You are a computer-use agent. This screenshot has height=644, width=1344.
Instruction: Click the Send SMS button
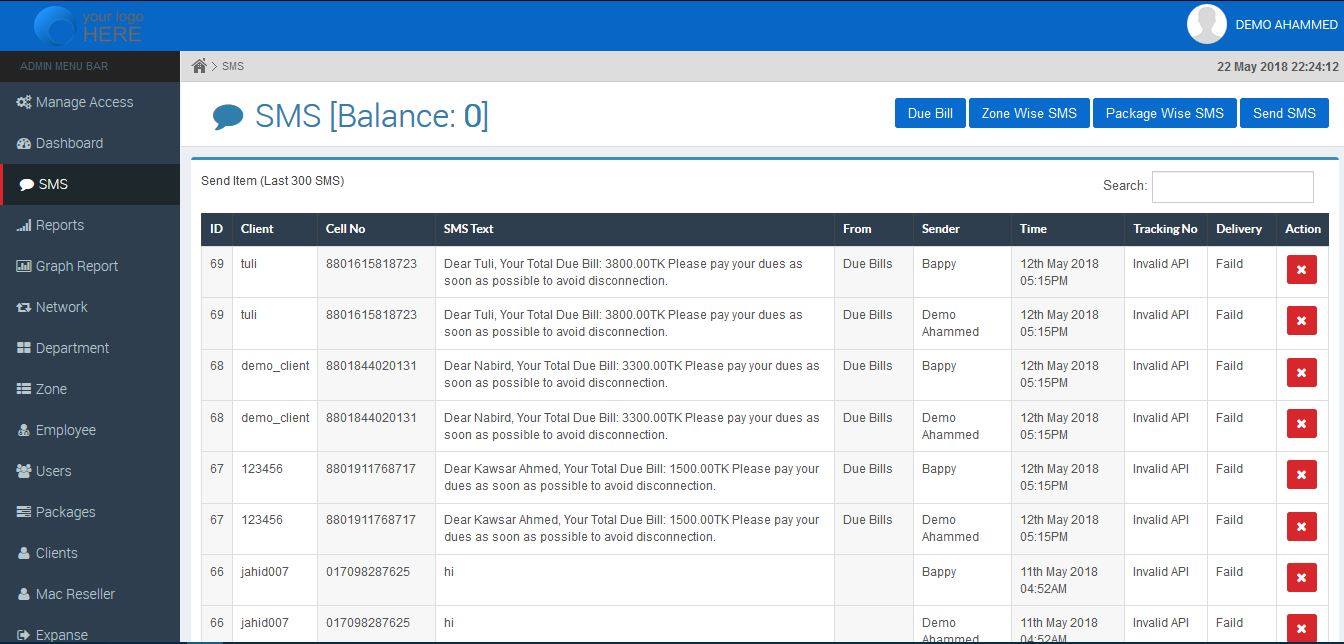coord(1284,113)
